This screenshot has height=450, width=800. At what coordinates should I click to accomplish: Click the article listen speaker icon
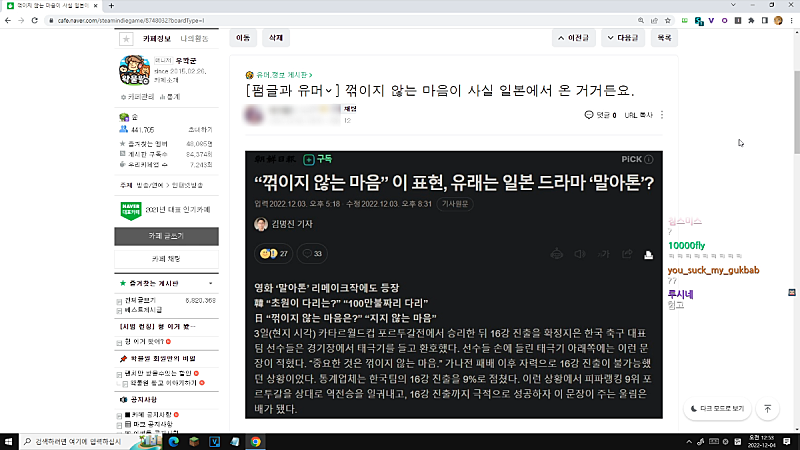tap(580, 254)
